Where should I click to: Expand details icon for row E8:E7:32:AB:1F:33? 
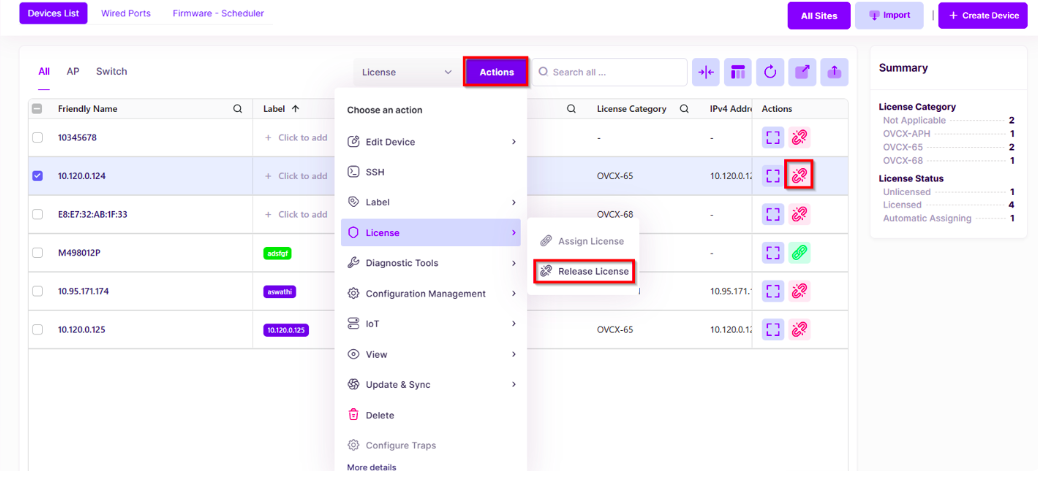click(x=773, y=214)
